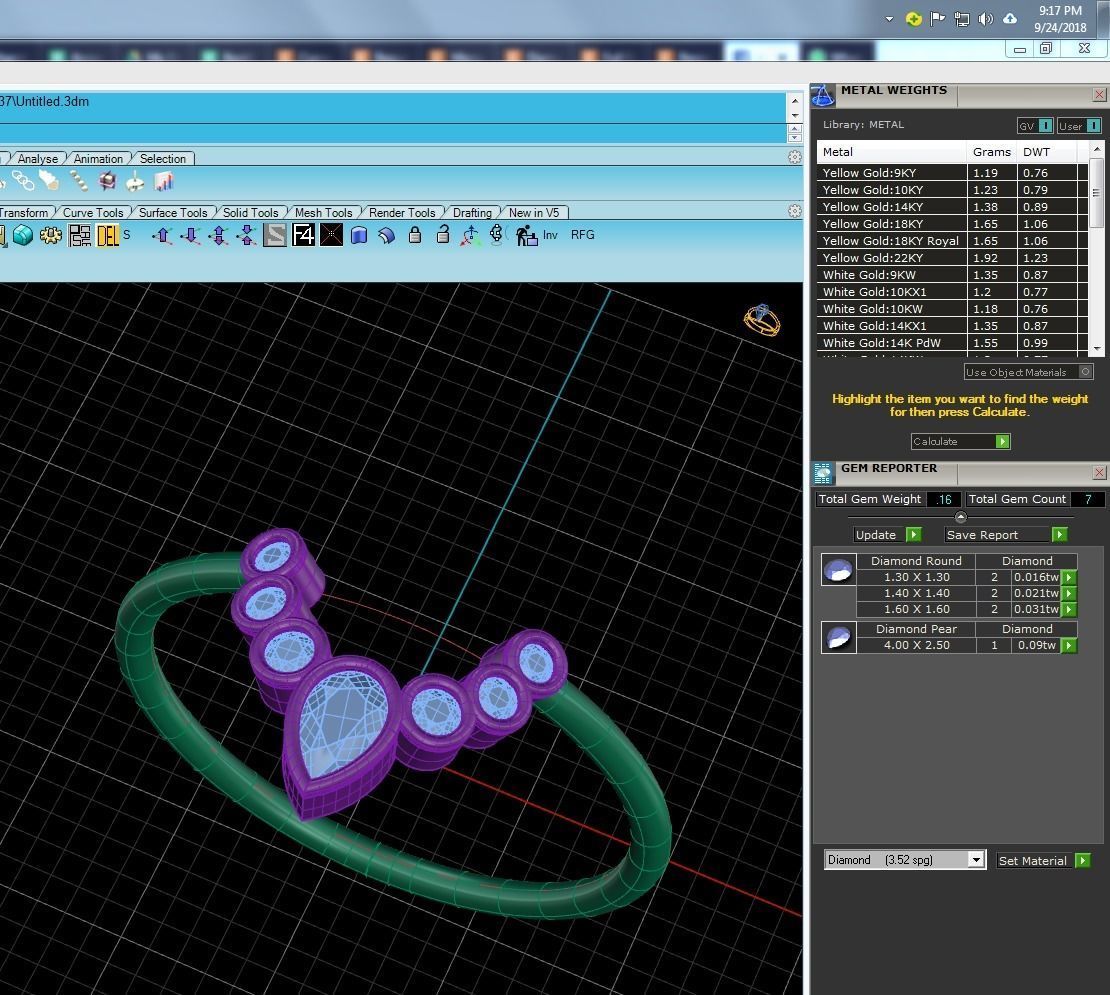Select the Yellow Gold:14KY row
This screenshot has height=995, width=1110.
(x=952, y=207)
